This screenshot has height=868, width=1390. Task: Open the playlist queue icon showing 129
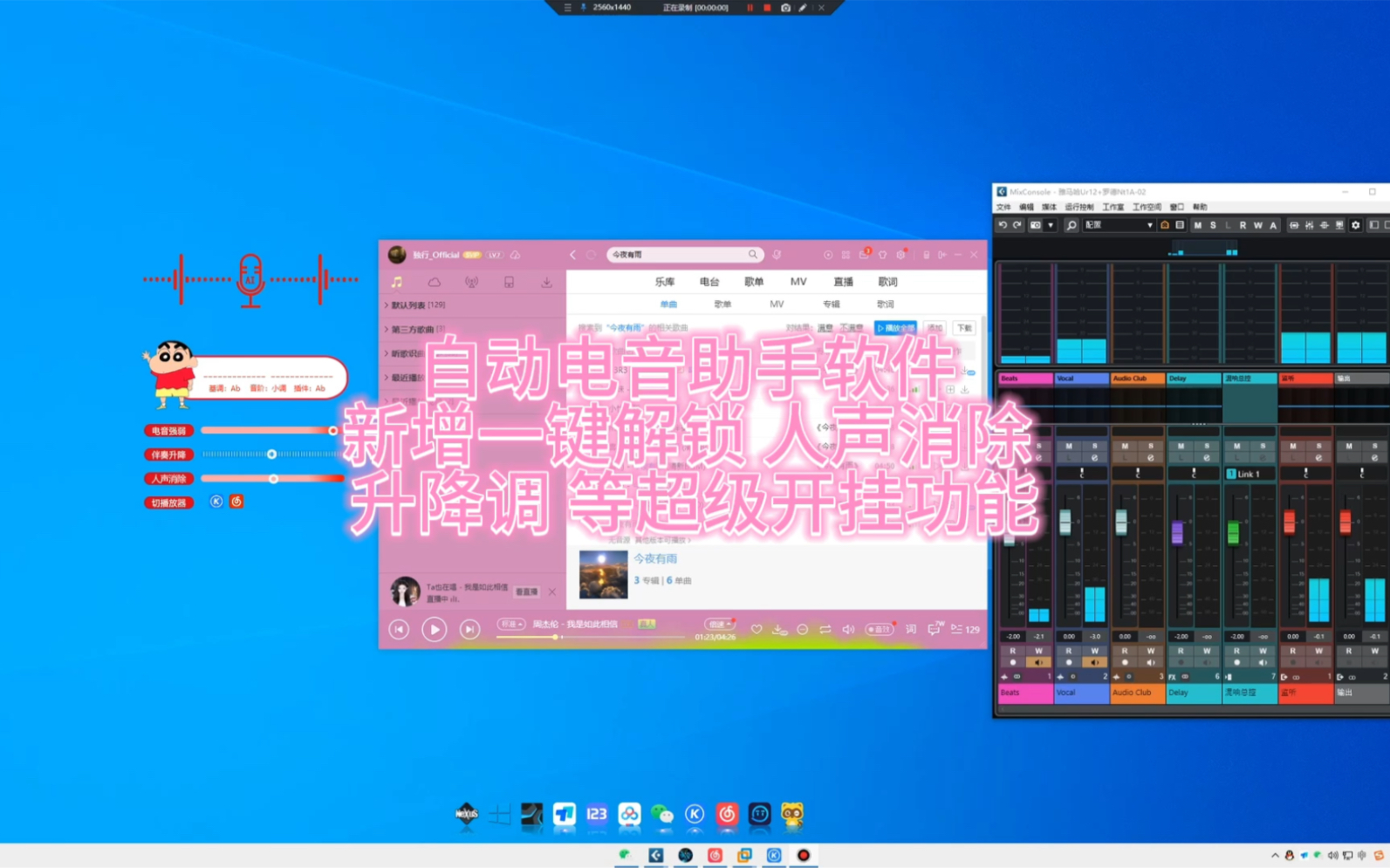[964, 629]
